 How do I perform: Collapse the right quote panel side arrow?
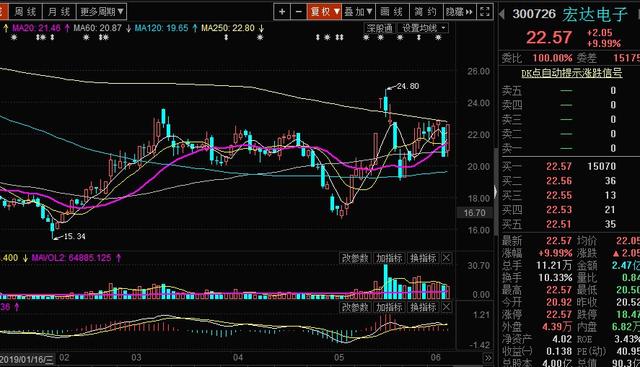[496, 192]
